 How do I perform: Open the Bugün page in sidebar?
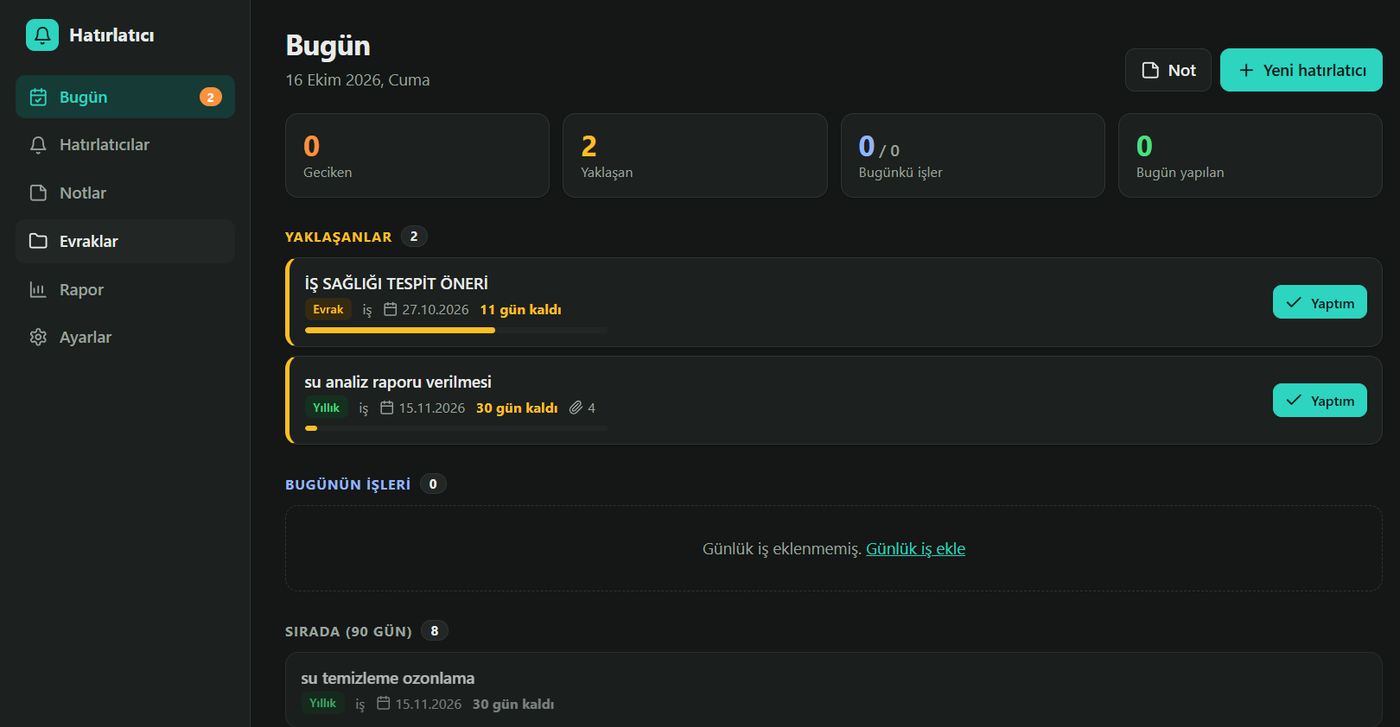pos(125,97)
